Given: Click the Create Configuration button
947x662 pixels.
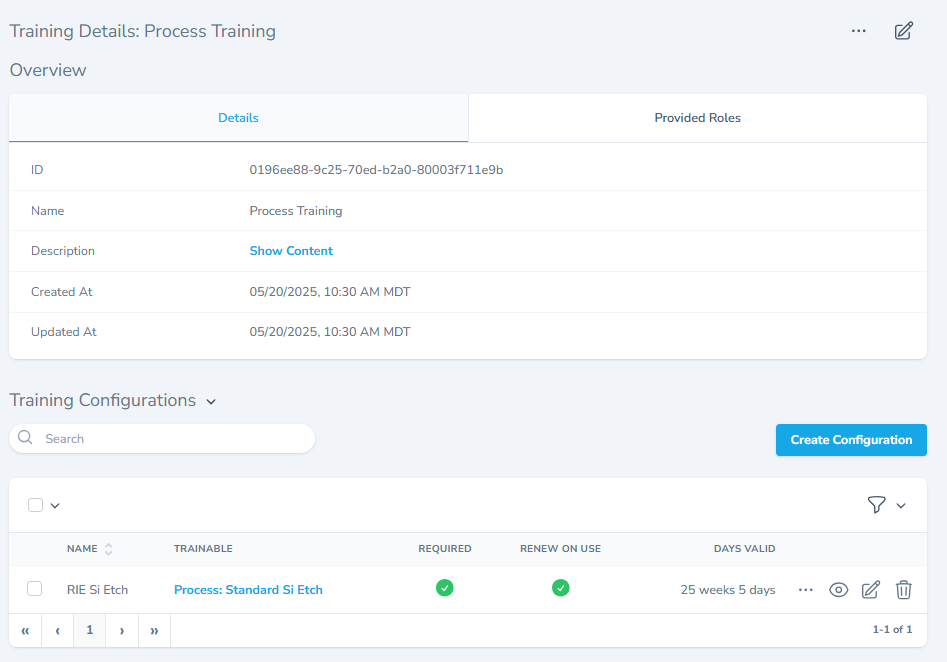Looking at the screenshot, I should pos(851,440).
